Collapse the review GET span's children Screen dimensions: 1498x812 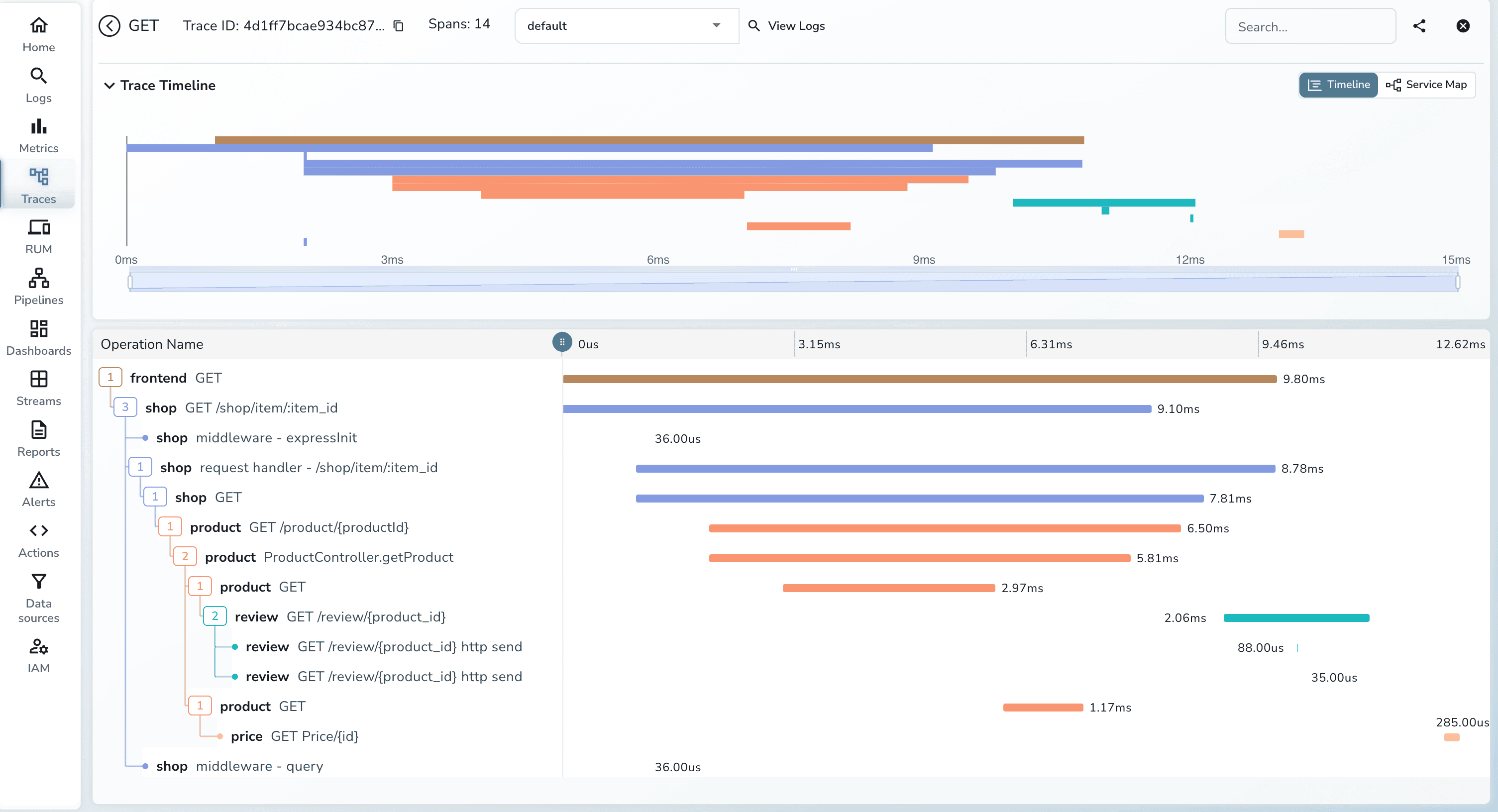[x=214, y=616]
